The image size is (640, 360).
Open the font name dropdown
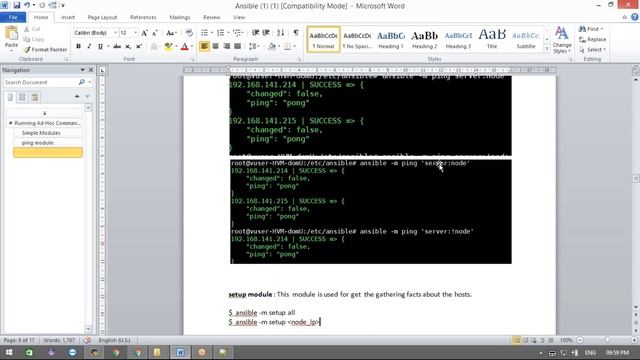click(116, 33)
